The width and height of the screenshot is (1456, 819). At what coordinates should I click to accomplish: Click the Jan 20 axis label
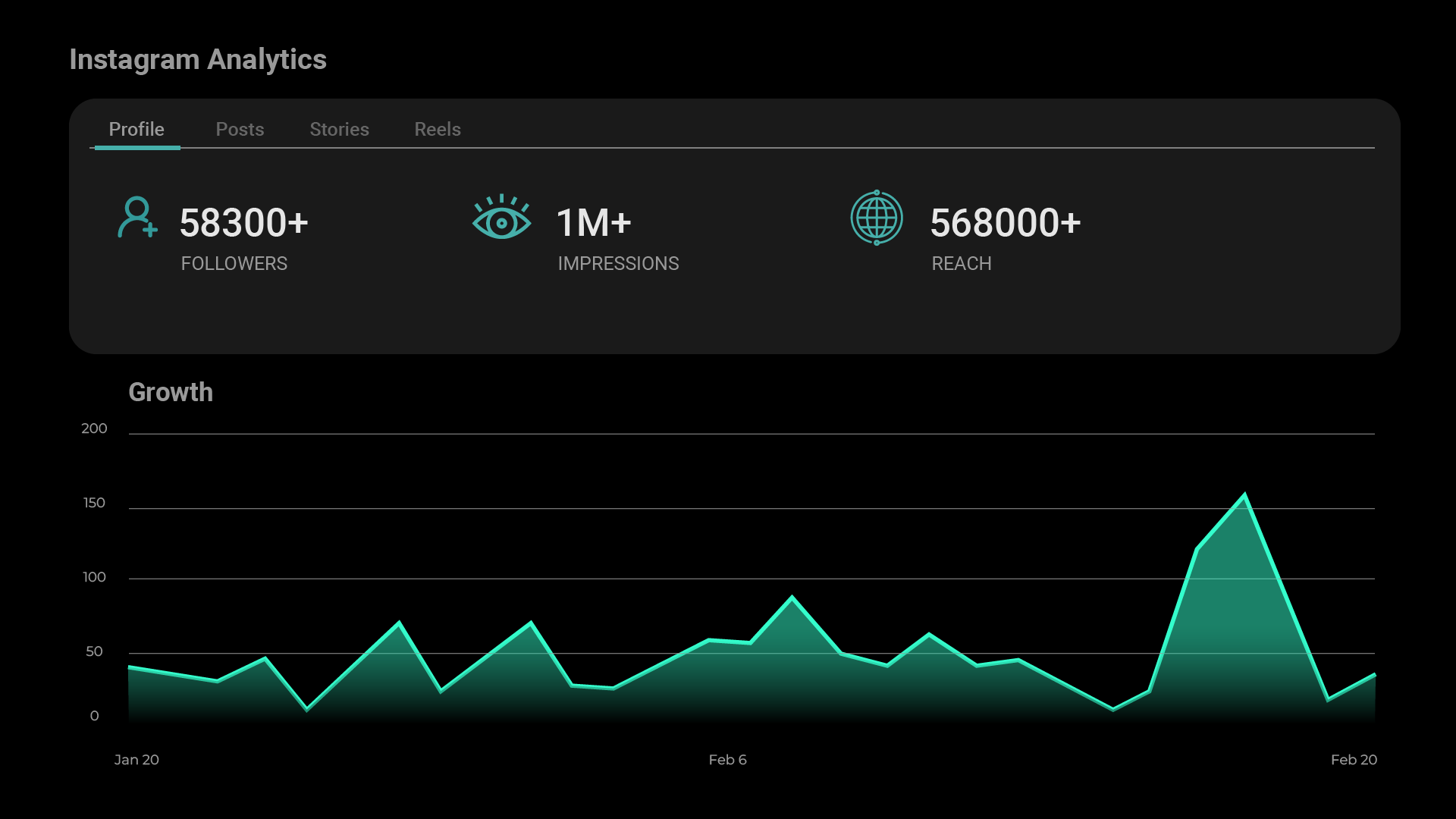click(x=136, y=759)
